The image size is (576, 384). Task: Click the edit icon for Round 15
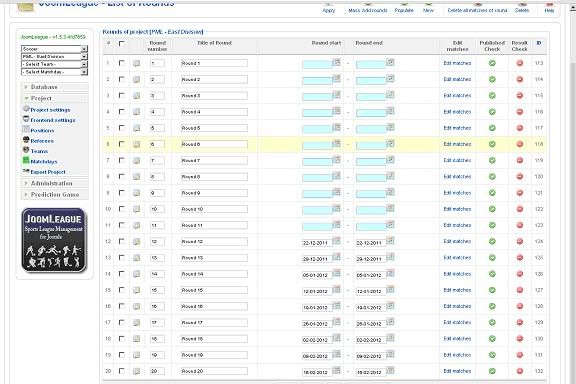pos(137,290)
